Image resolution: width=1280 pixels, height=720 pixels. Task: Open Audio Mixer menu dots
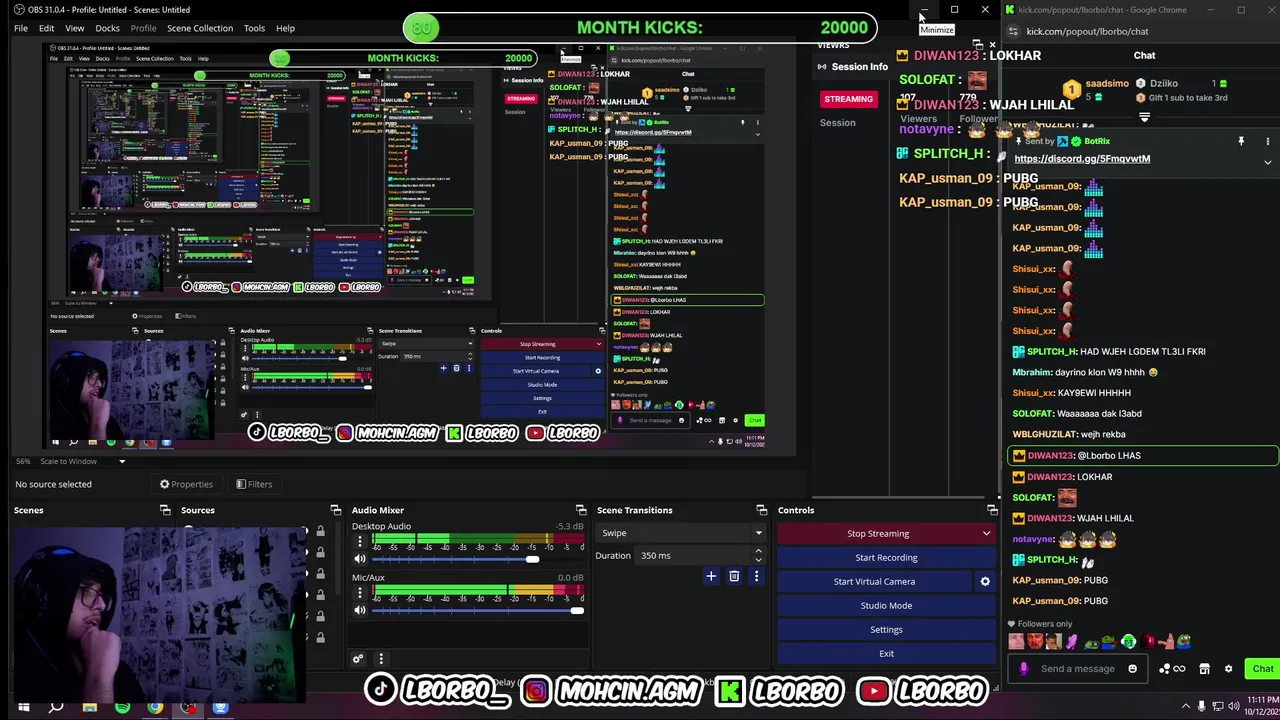(381, 658)
